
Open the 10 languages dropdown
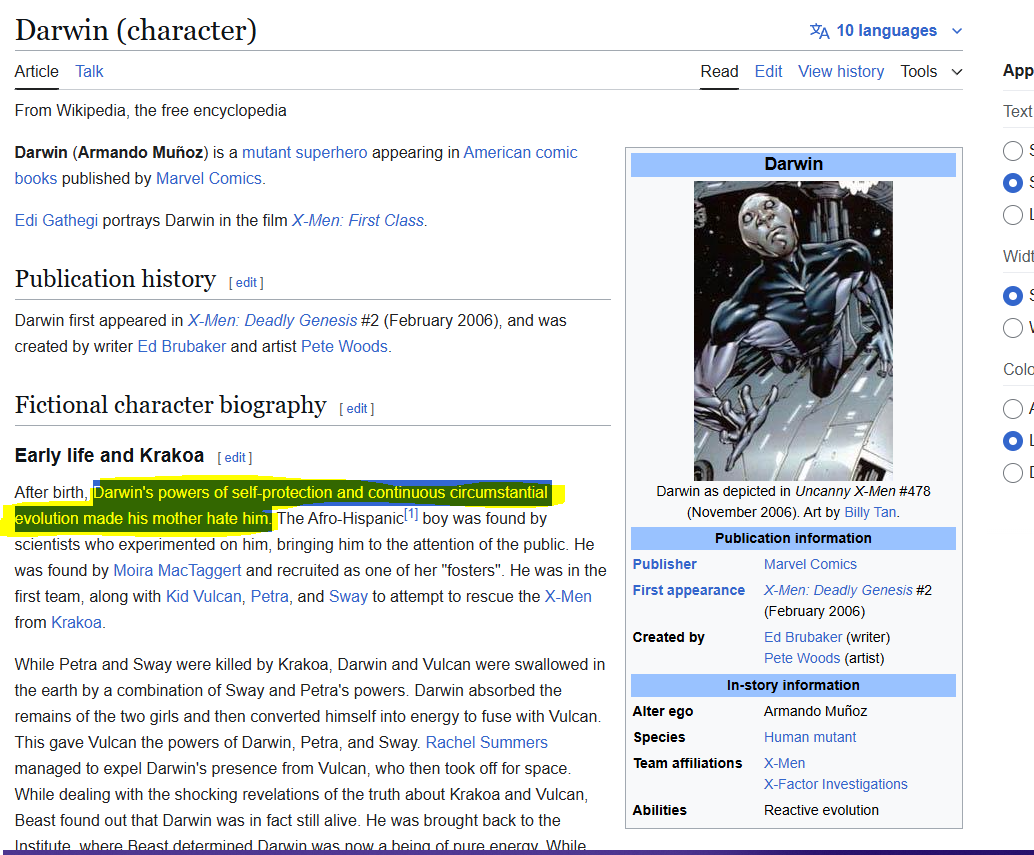tap(886, 31)
